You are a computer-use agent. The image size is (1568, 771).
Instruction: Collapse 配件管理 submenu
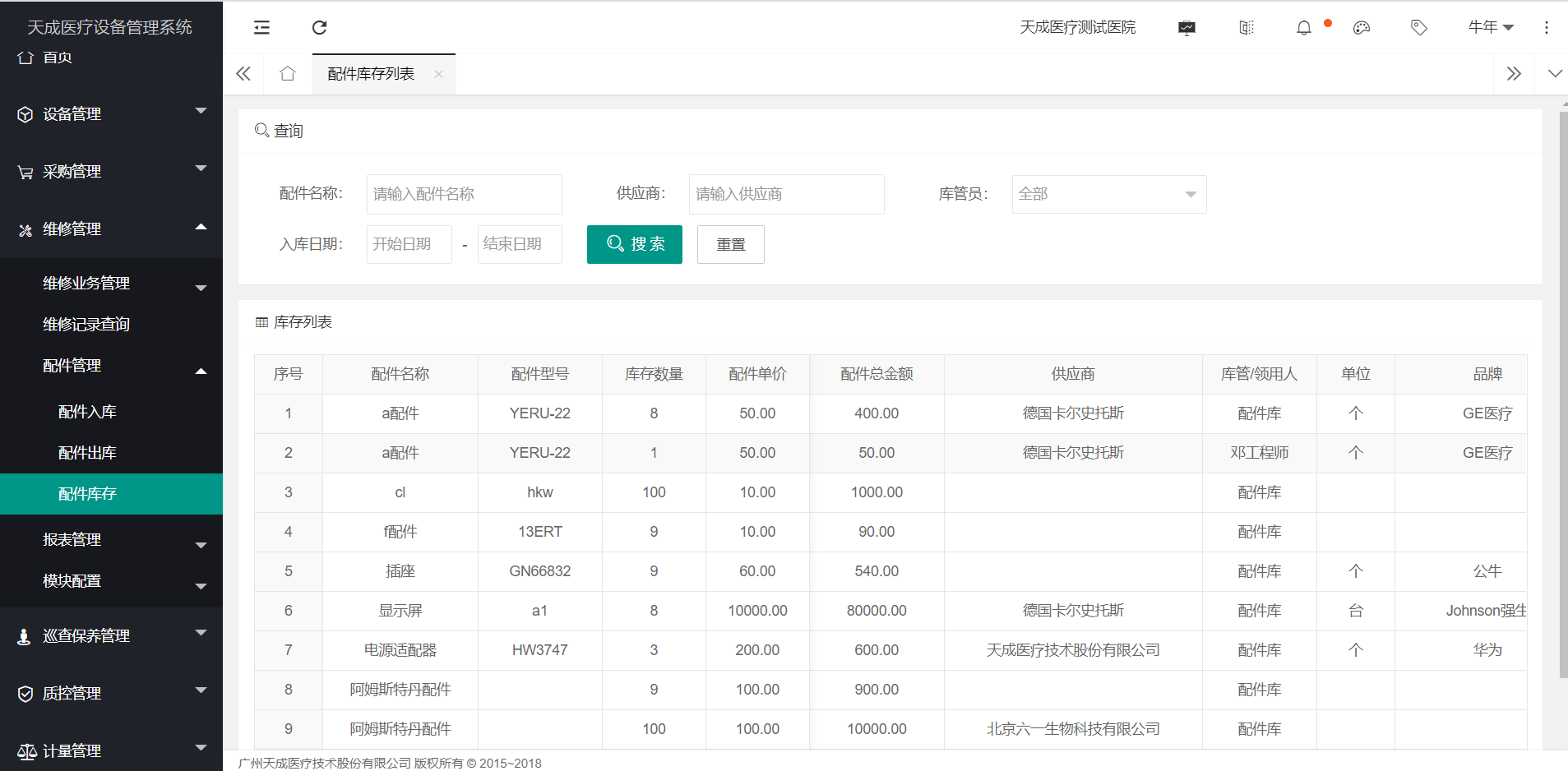[111, 366]
